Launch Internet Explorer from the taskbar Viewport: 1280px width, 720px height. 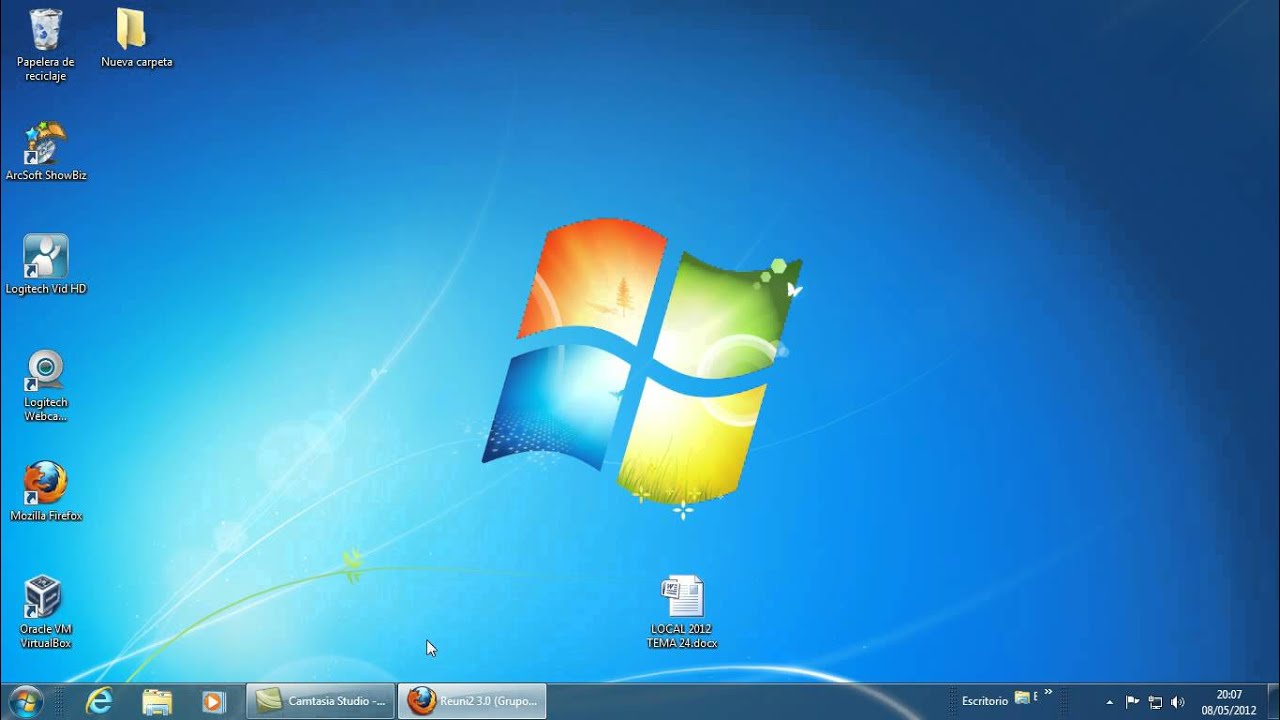99,701
